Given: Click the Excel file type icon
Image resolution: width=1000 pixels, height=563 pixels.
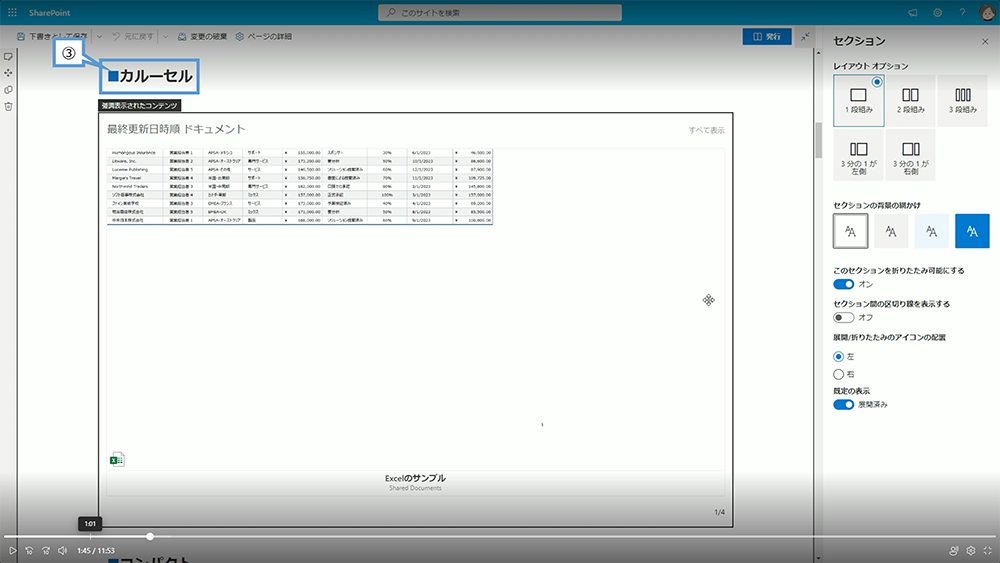Looking at the screenshot, I should (117, 460).
